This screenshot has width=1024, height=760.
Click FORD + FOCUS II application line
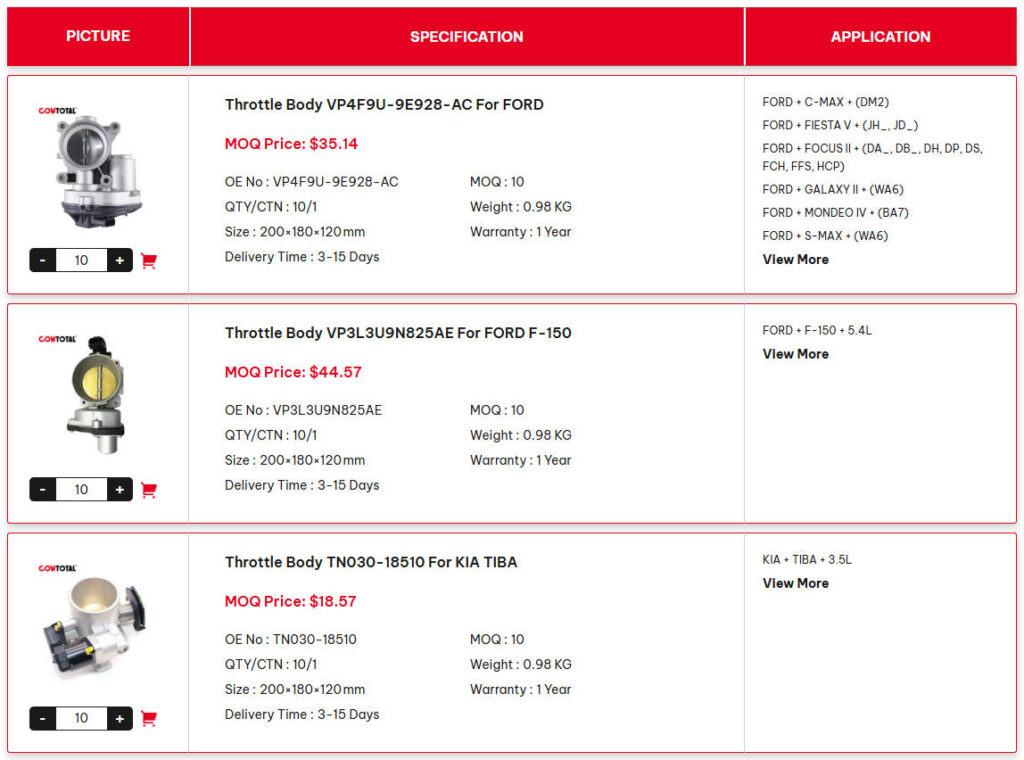[872, 157]
